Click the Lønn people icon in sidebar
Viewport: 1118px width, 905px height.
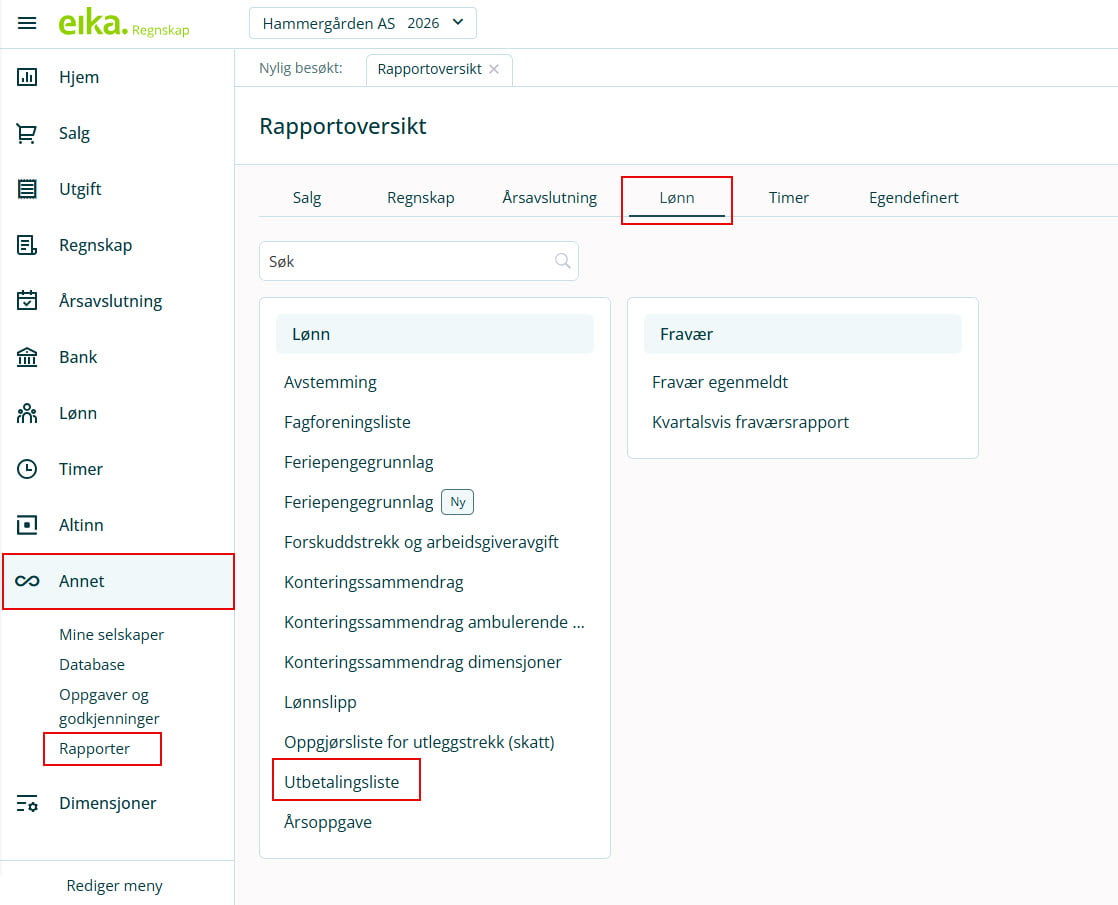(x=27, y=413)
